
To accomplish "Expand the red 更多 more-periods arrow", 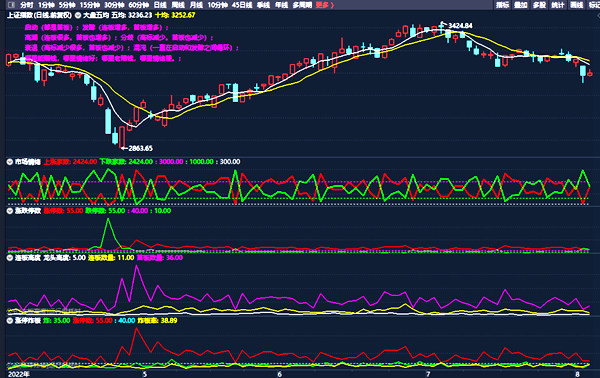I will click(324, 5).
